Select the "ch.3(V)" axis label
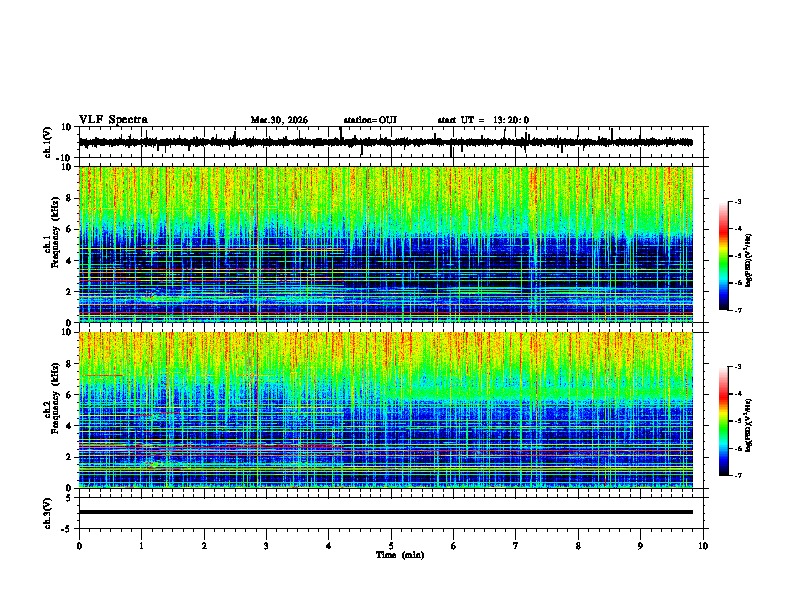792x612 pixels. (x=48, y=514)
